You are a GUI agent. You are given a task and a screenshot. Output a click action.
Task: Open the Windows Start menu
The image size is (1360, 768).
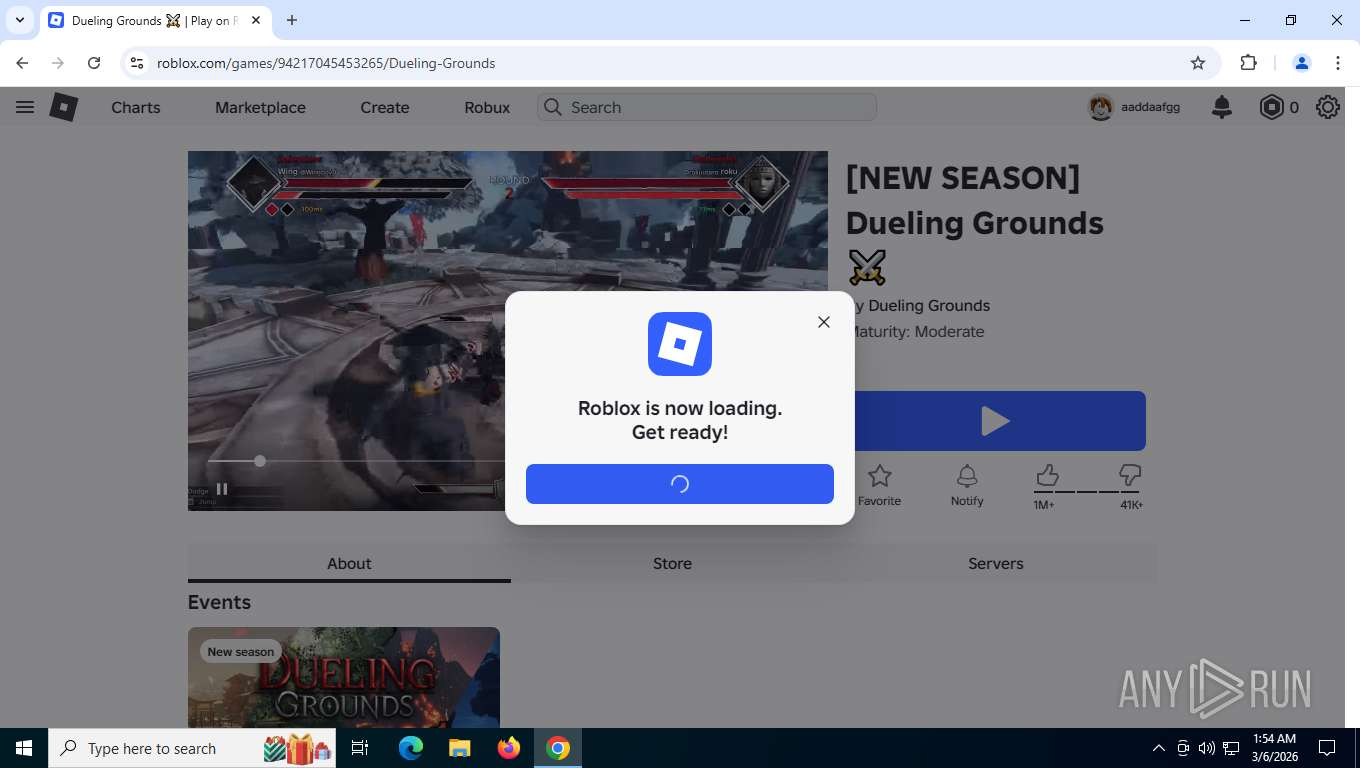pyautogui.click(x=24, y=748)
